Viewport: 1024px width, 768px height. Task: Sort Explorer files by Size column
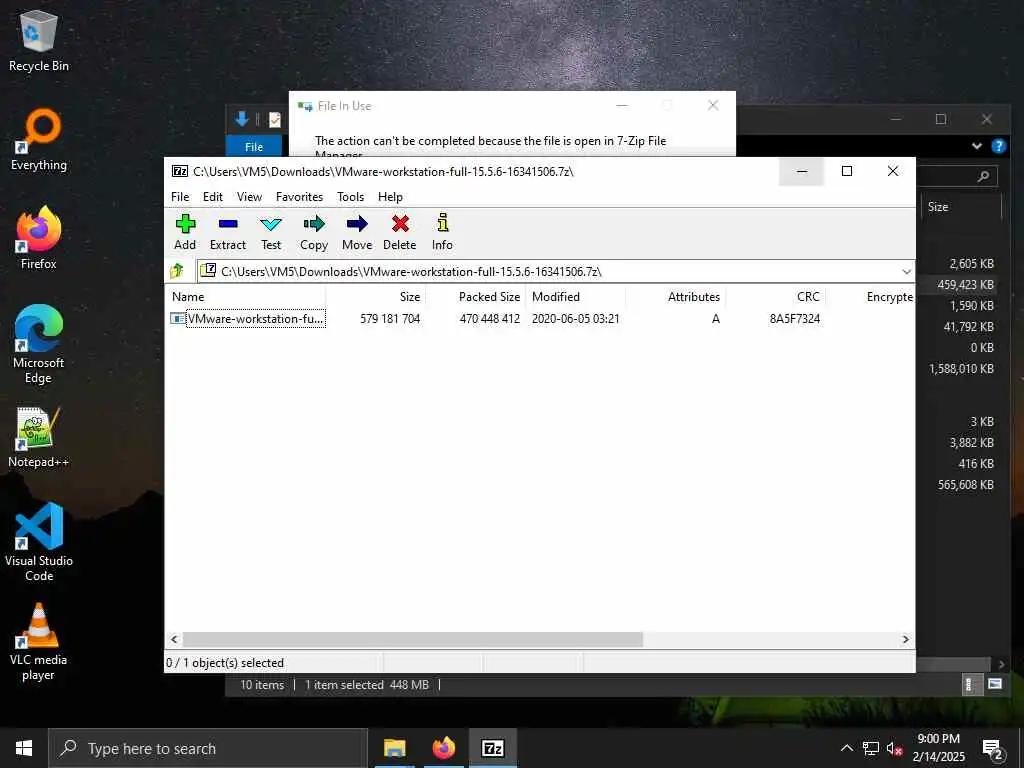[959, 207]
